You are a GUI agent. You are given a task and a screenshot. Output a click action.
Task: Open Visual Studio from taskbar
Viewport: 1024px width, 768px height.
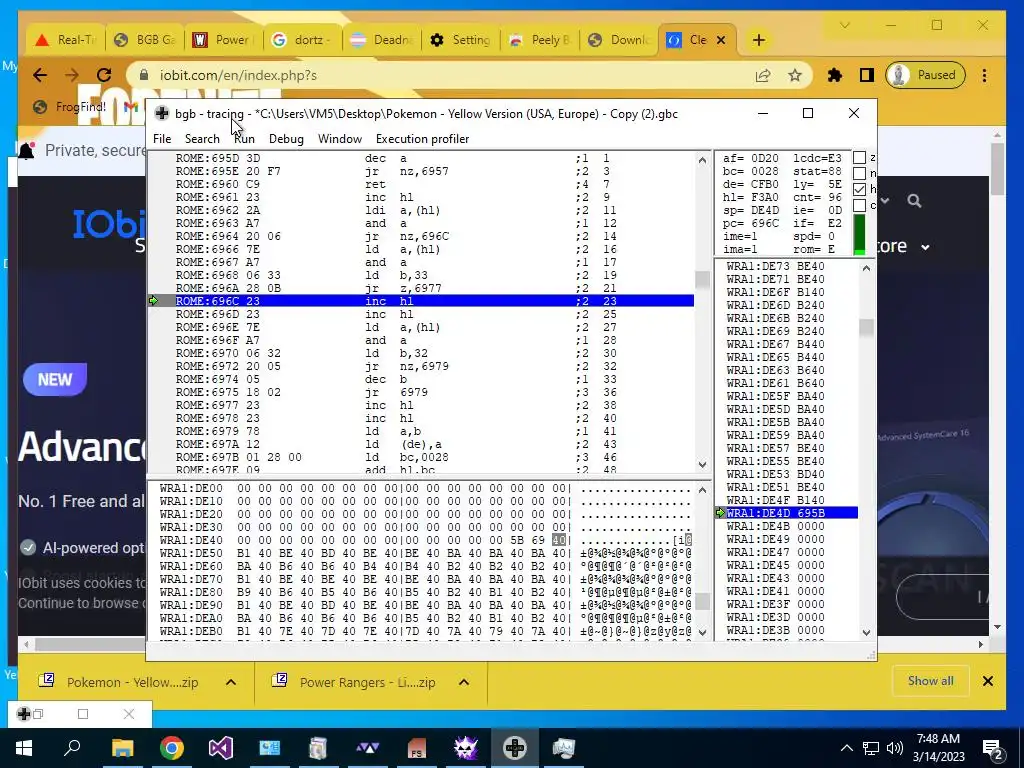(221, 748)
